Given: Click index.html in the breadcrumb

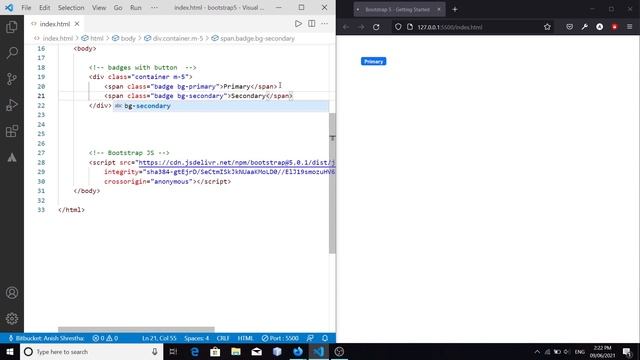Looking at the screenshot, I should click(x=58, y=38).
